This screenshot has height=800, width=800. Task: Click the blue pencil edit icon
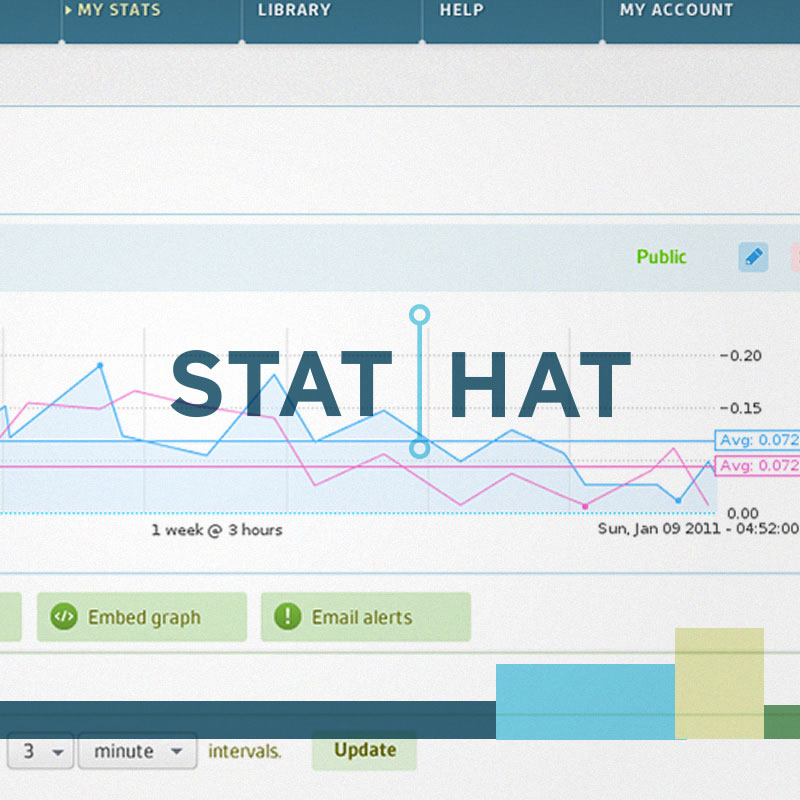click(x=753, y=257)
